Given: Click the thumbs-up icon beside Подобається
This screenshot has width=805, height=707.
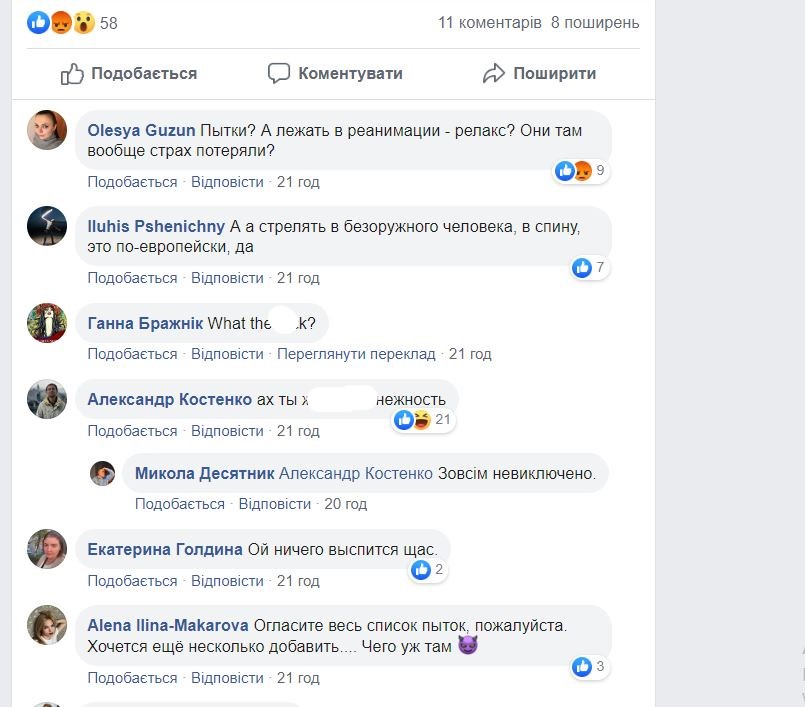Looking at the screenshot, I should pyautogui.click(x=72, y=73).
